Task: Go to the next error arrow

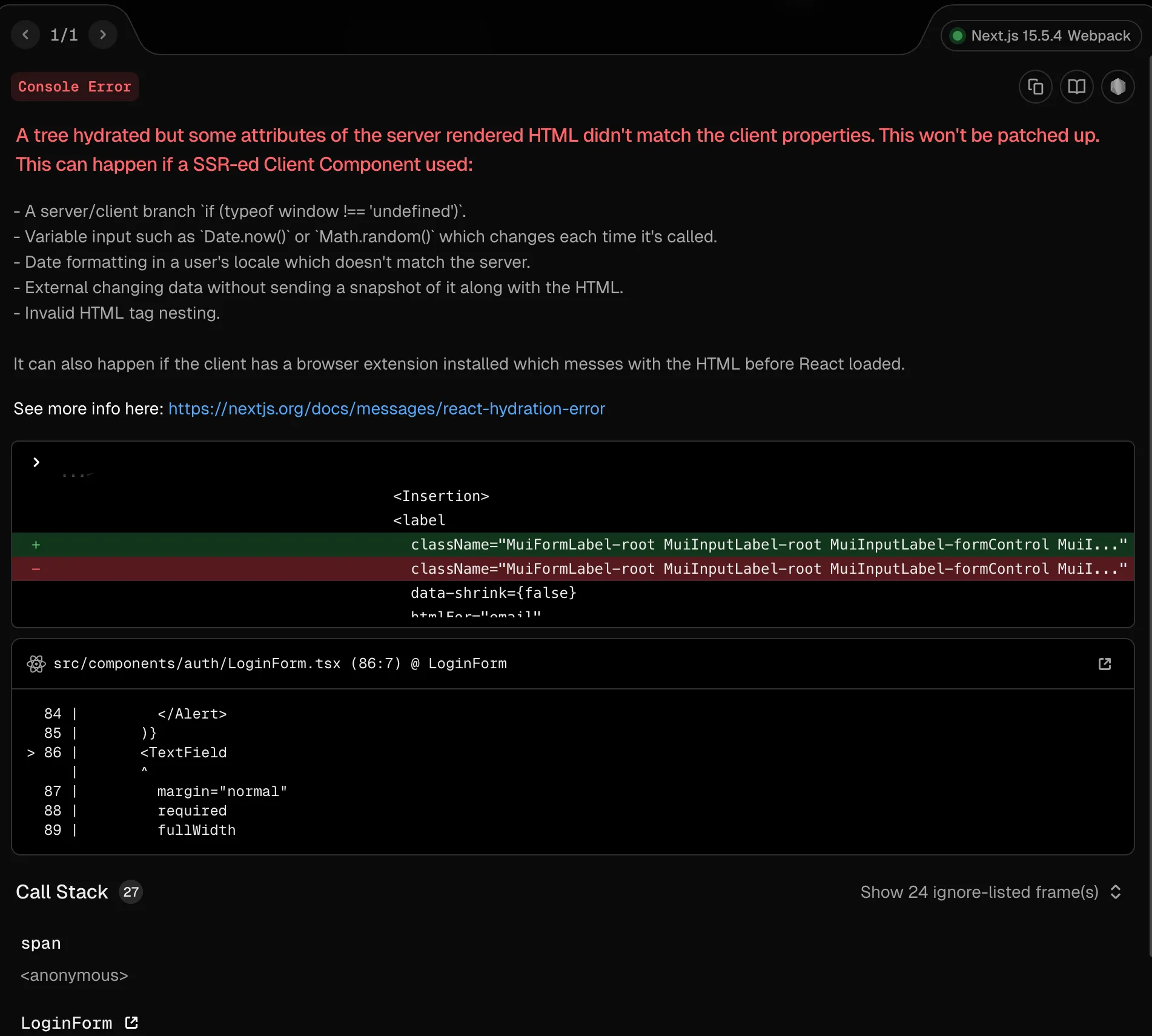Action: coord(102,35)
